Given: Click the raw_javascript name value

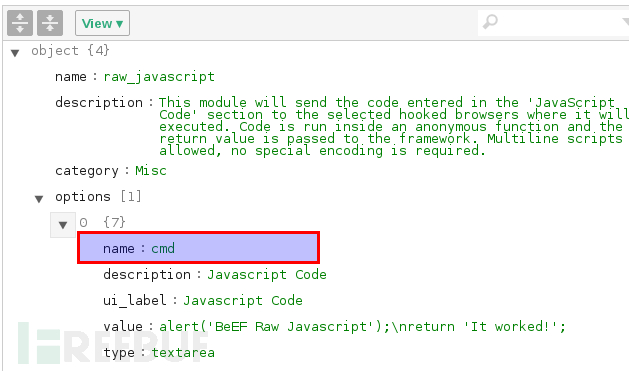Looking at the screenshot, I should point(159,77).
